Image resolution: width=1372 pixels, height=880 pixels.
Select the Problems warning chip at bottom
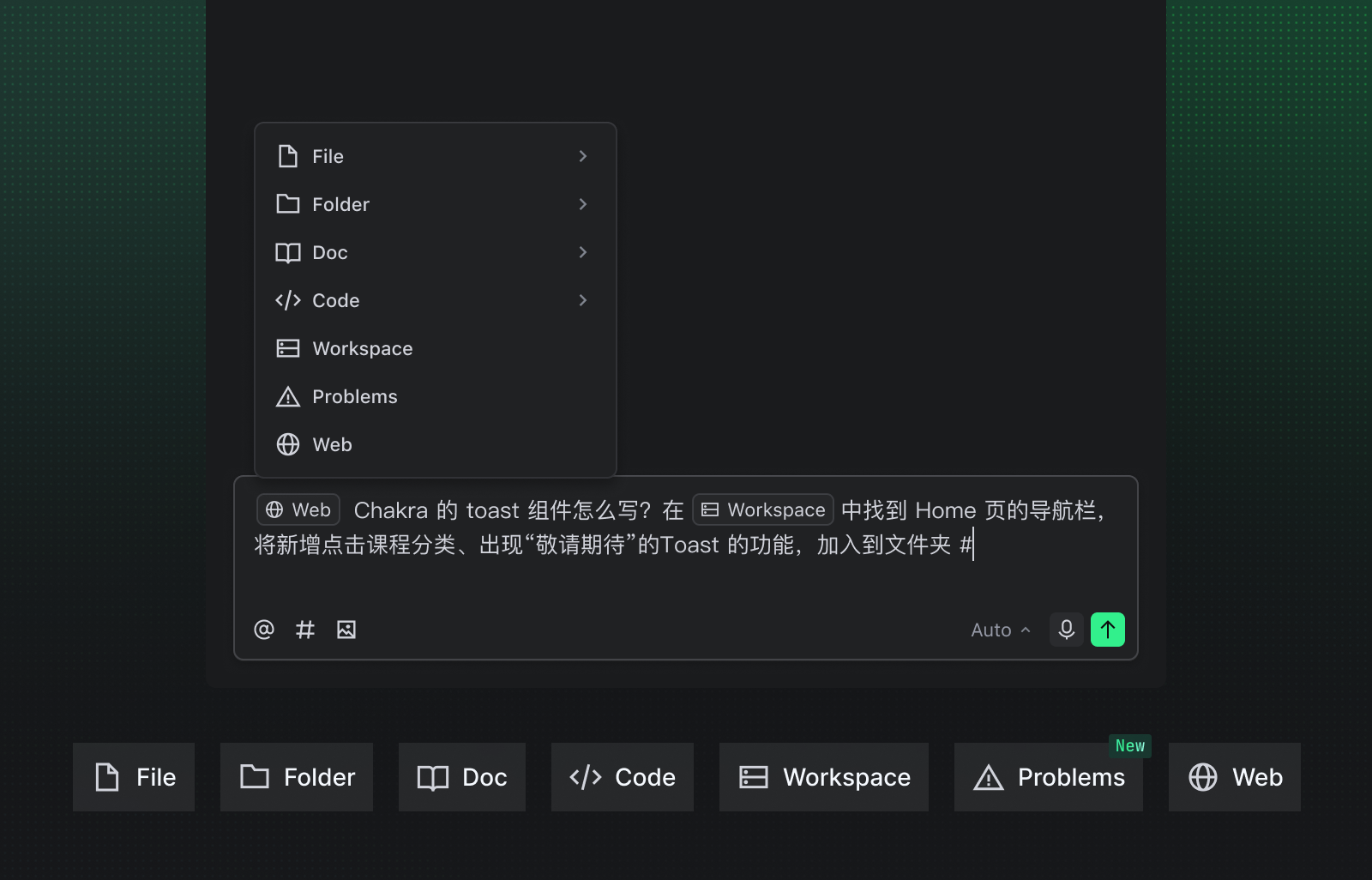(x=1048, y=777)
